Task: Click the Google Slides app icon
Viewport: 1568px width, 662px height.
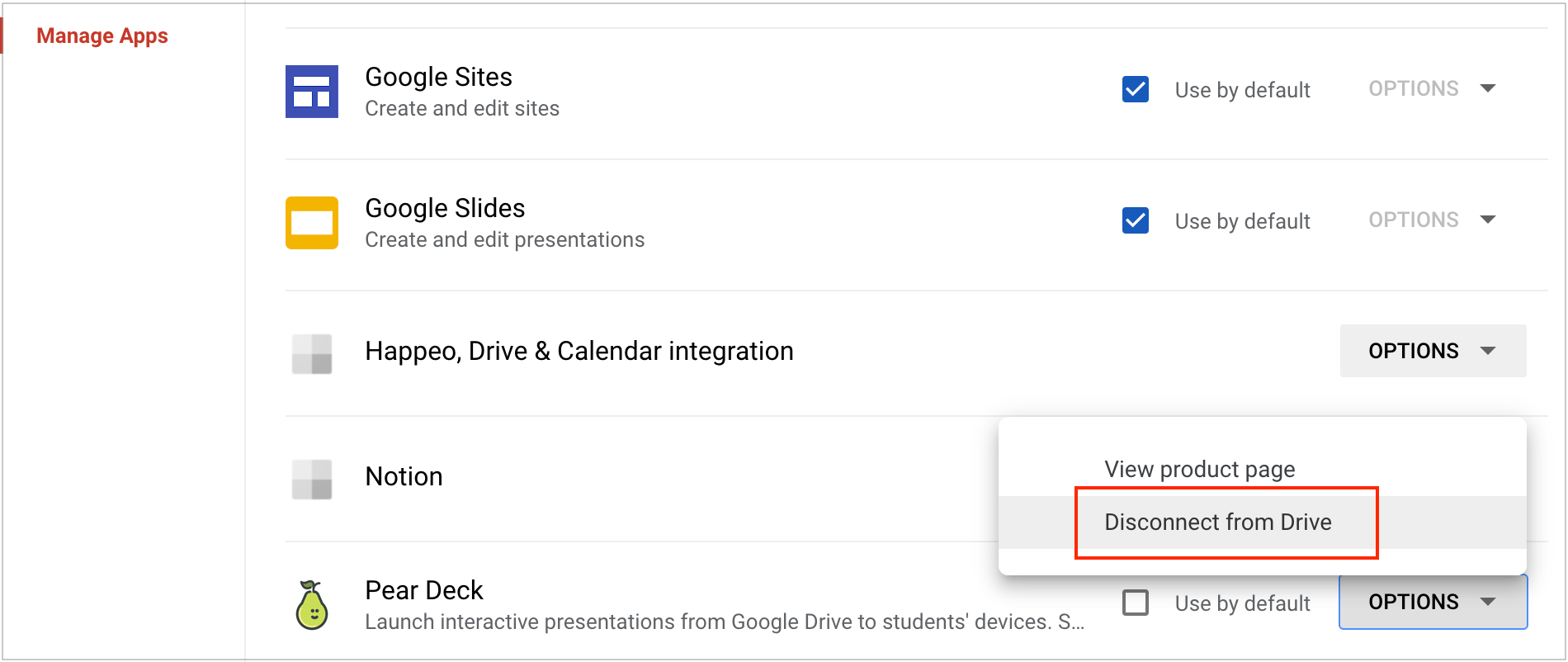Action: click(x=312, y=223)
